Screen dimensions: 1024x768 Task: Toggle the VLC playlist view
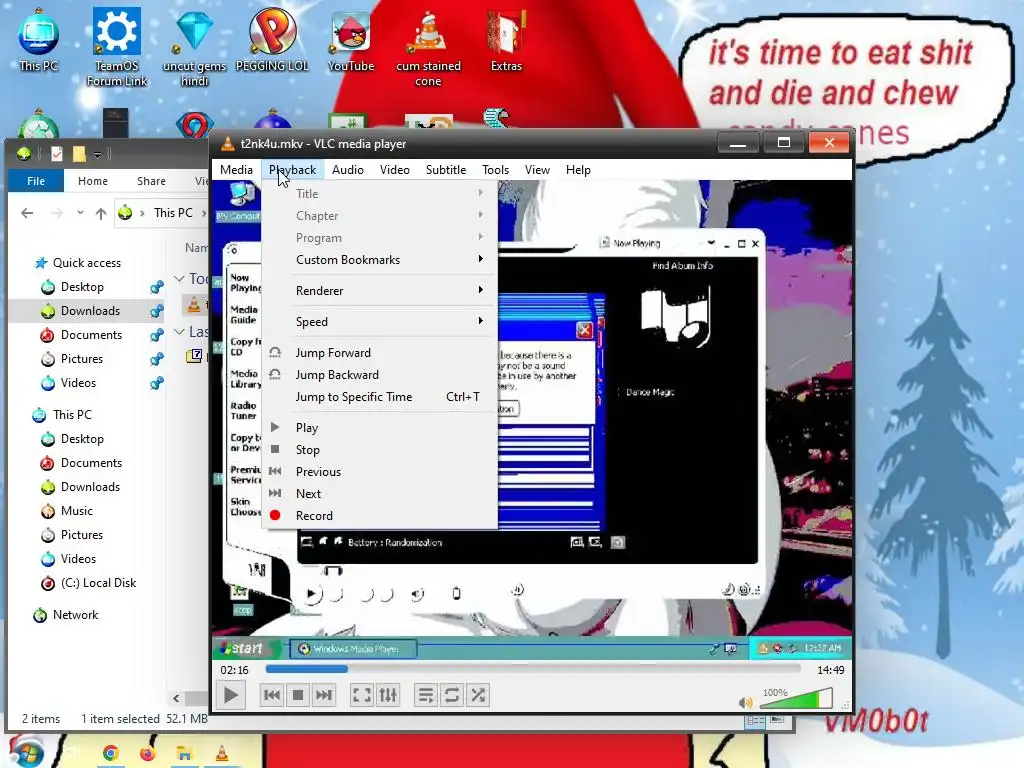point(426,696)
